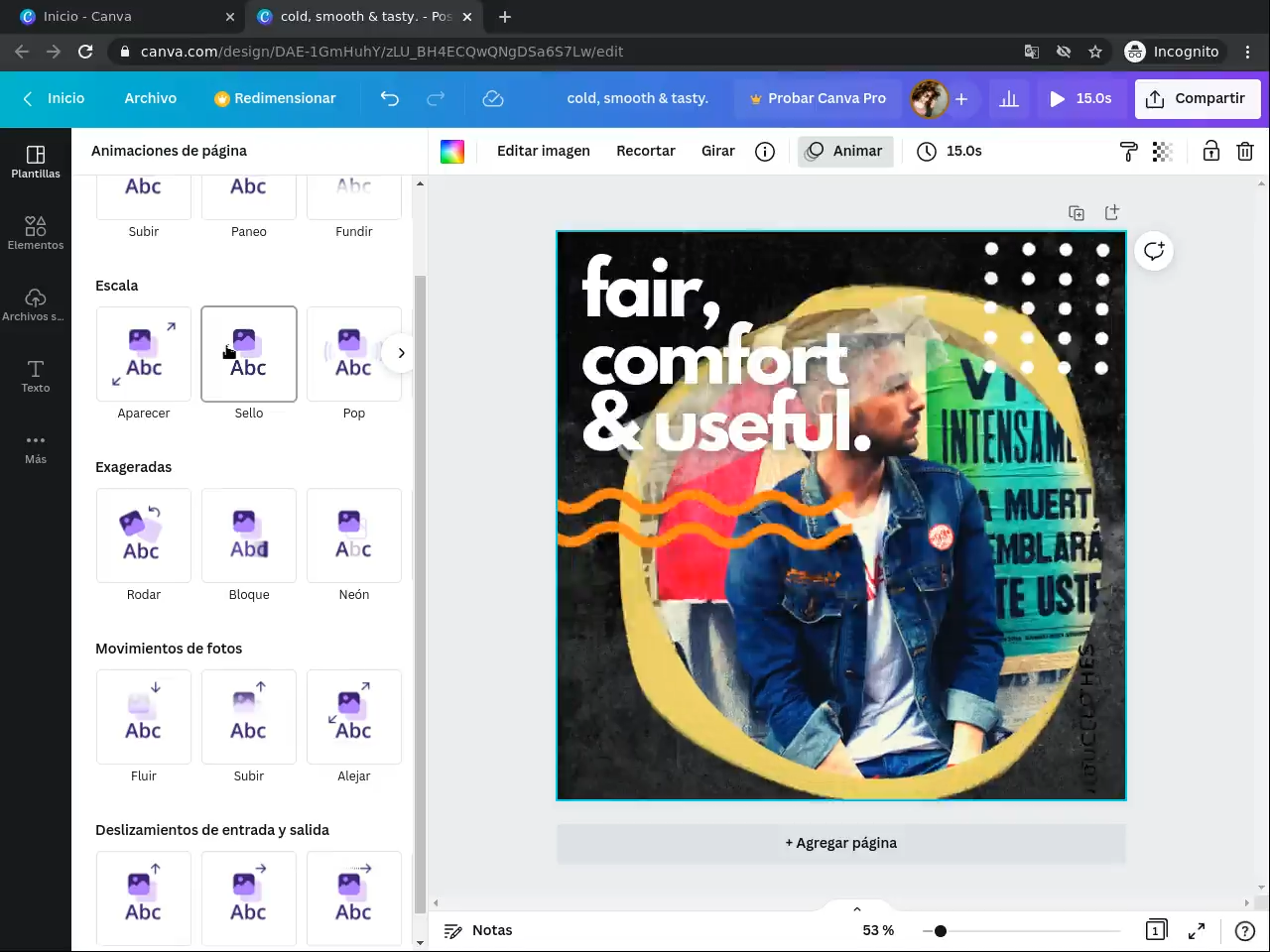Select Girar in the toolbar
Image resolution: width=1270 pixels, height=952 pixels.
point(718,151)
